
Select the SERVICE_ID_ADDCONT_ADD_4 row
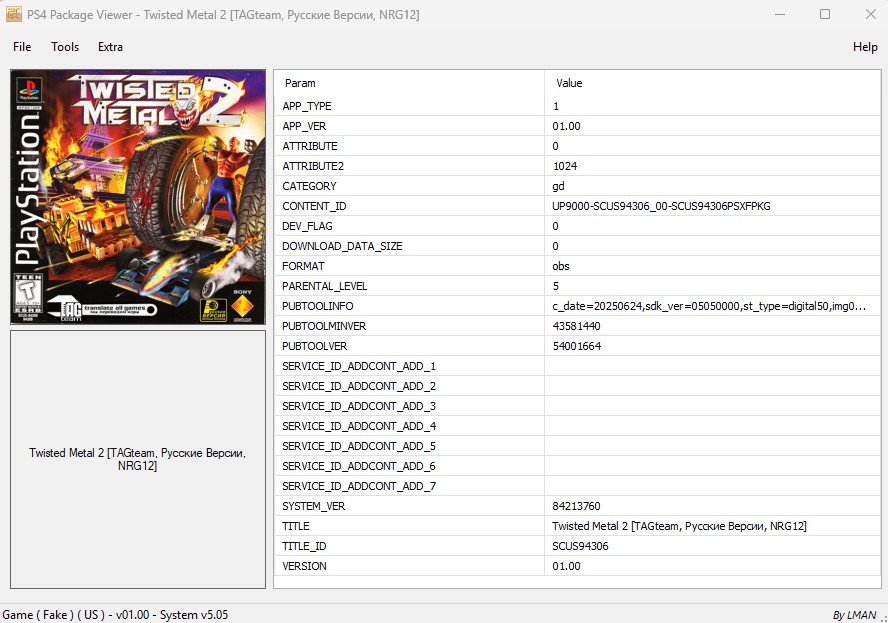tap(577, 426)
